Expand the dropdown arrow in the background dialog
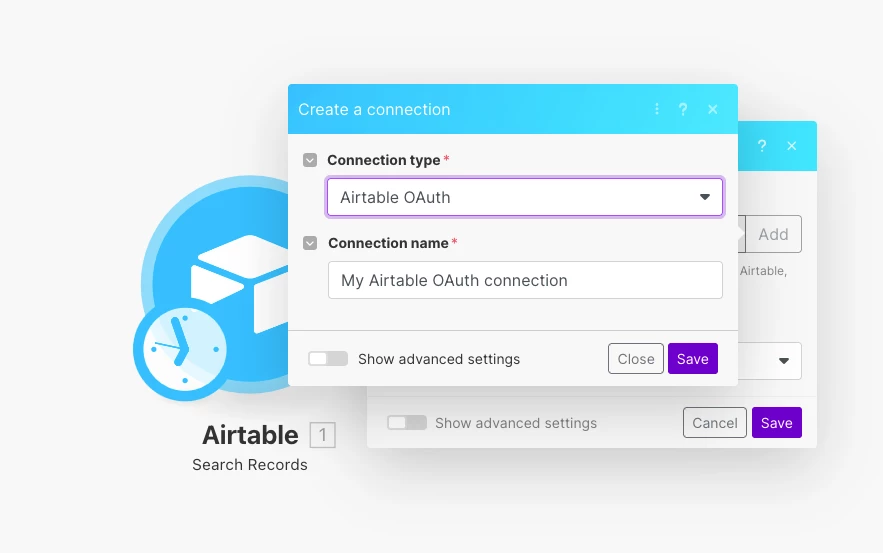This screenshot has width=883, height=553. (x=784, y=361)
